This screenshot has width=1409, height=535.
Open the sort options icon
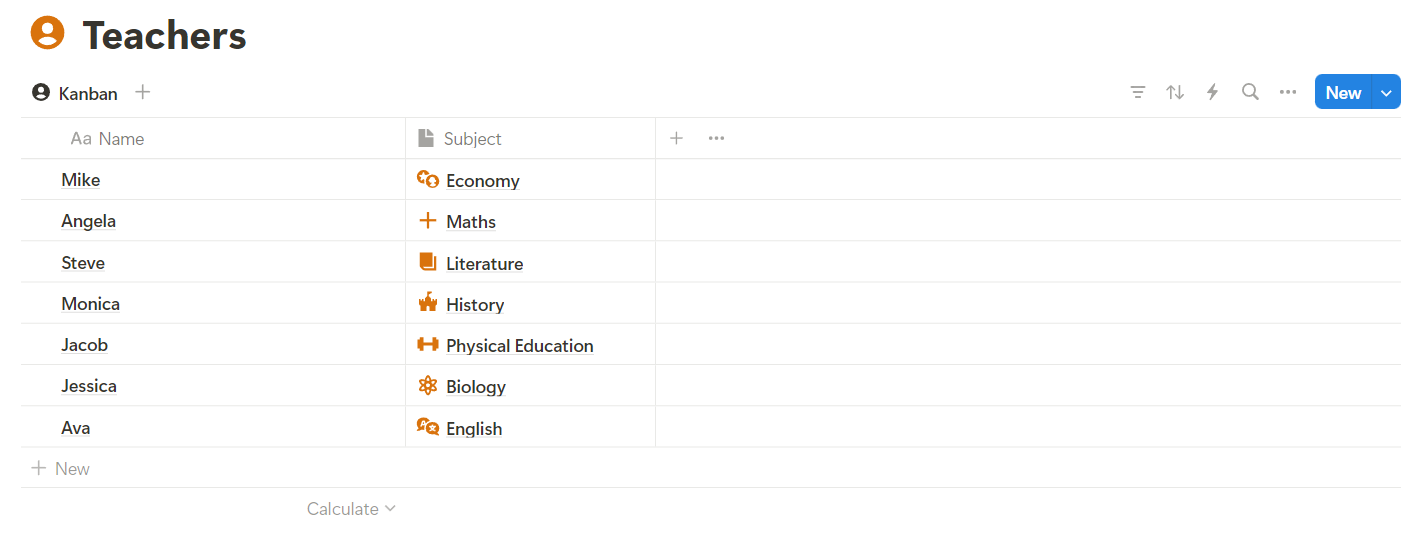click(x=1175, y=92)
